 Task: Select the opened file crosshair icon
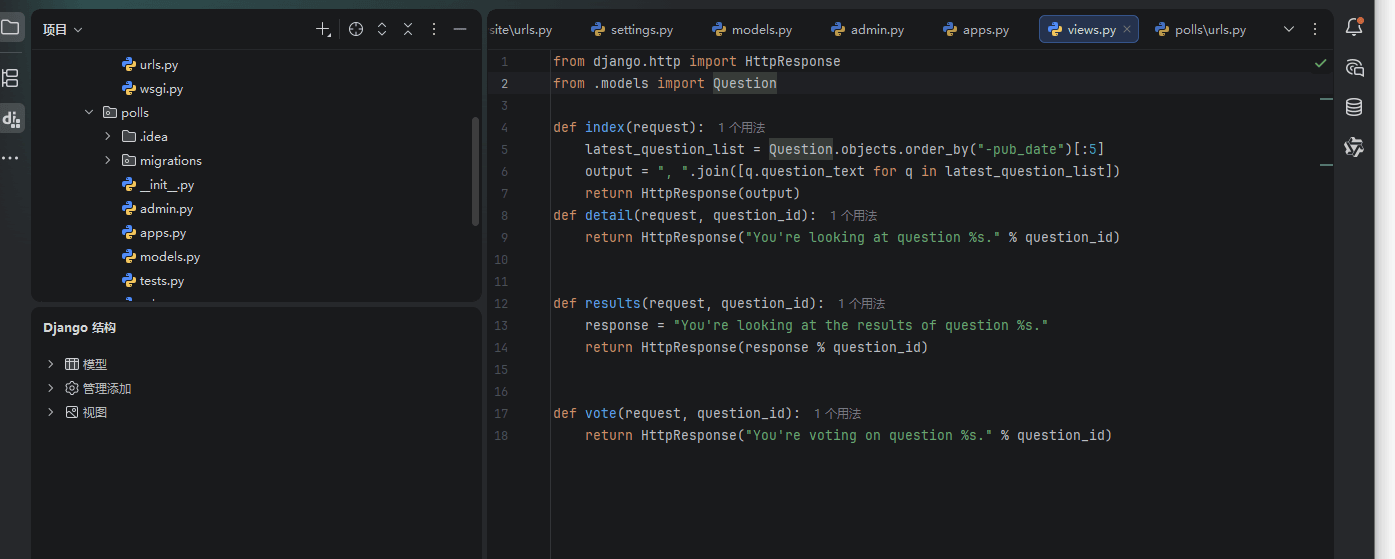point(356,30)
